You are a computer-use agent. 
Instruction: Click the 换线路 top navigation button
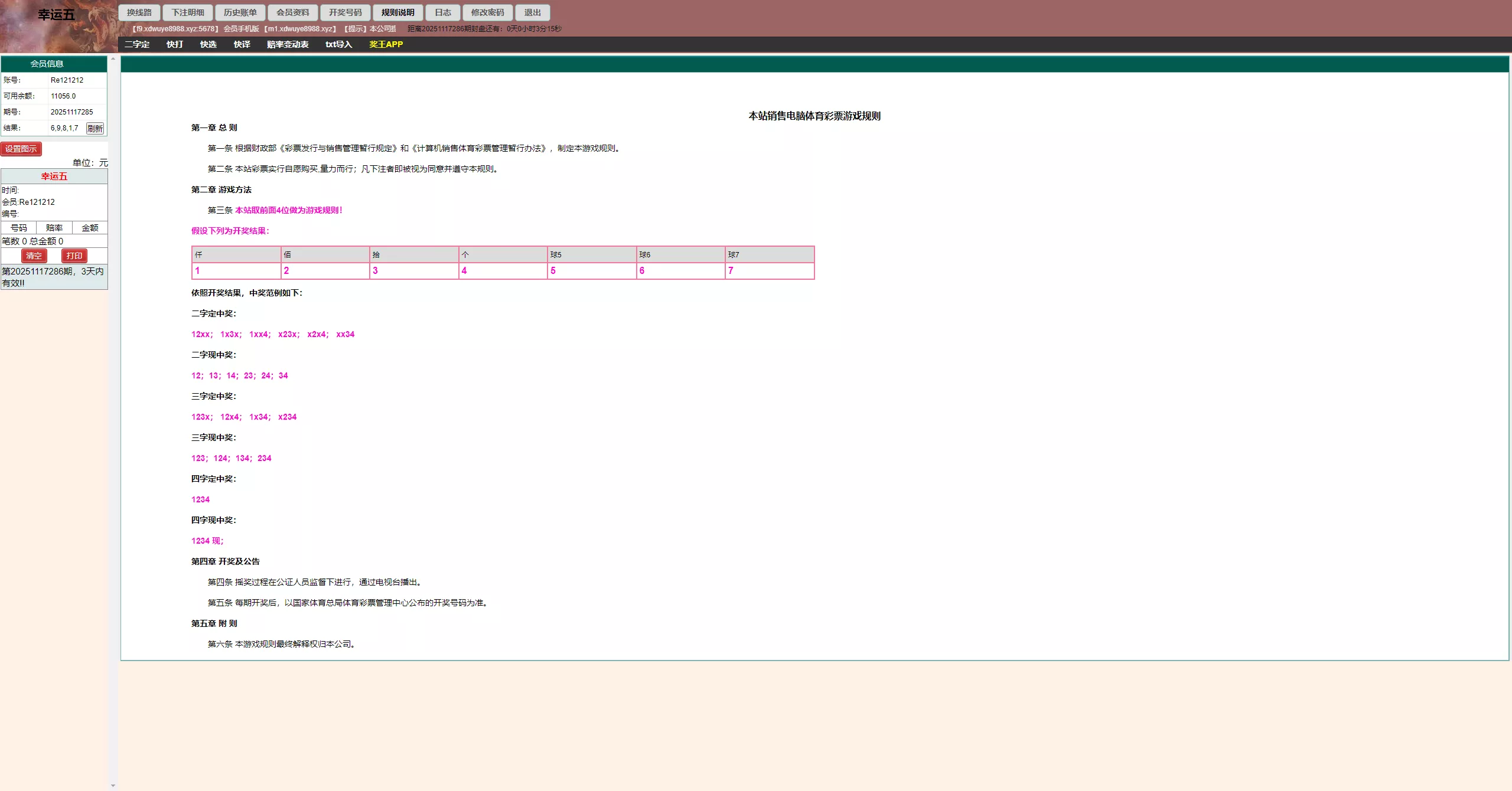139,12
